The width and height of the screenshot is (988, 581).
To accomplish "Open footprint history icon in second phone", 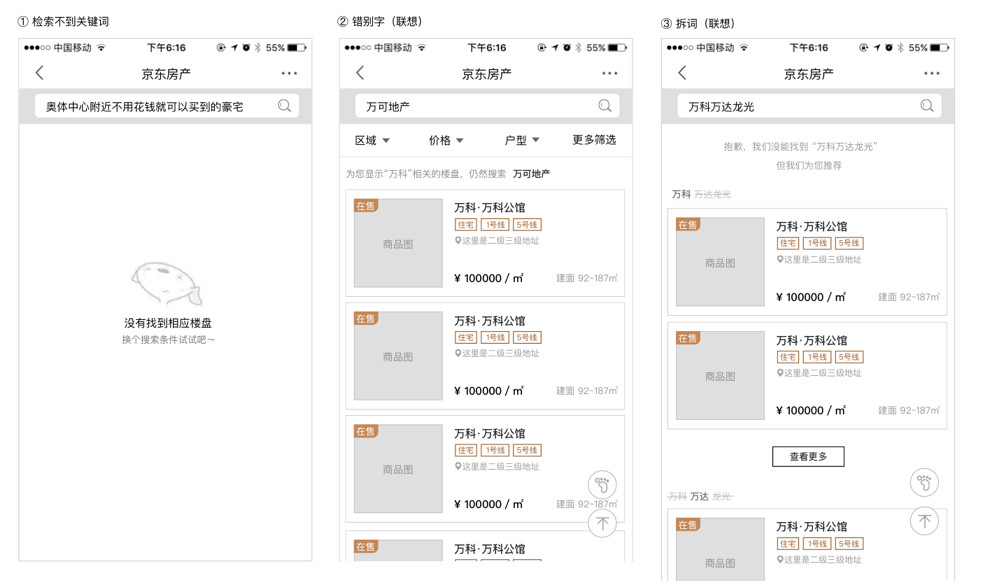I will [602, 485].
